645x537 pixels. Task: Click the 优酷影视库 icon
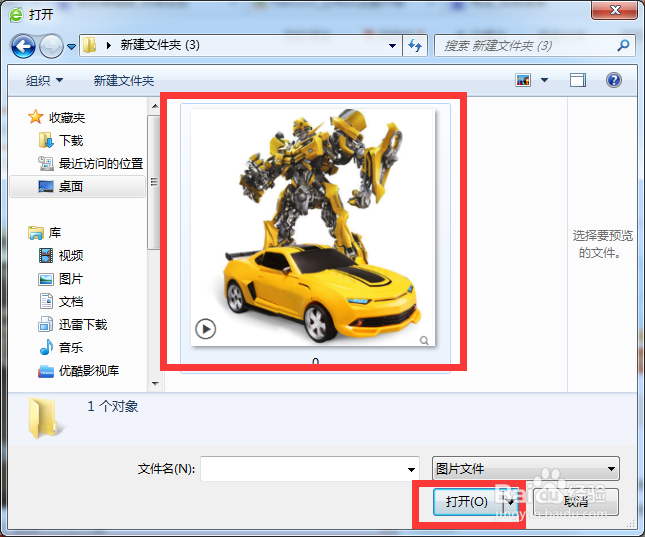pos(46,371)
